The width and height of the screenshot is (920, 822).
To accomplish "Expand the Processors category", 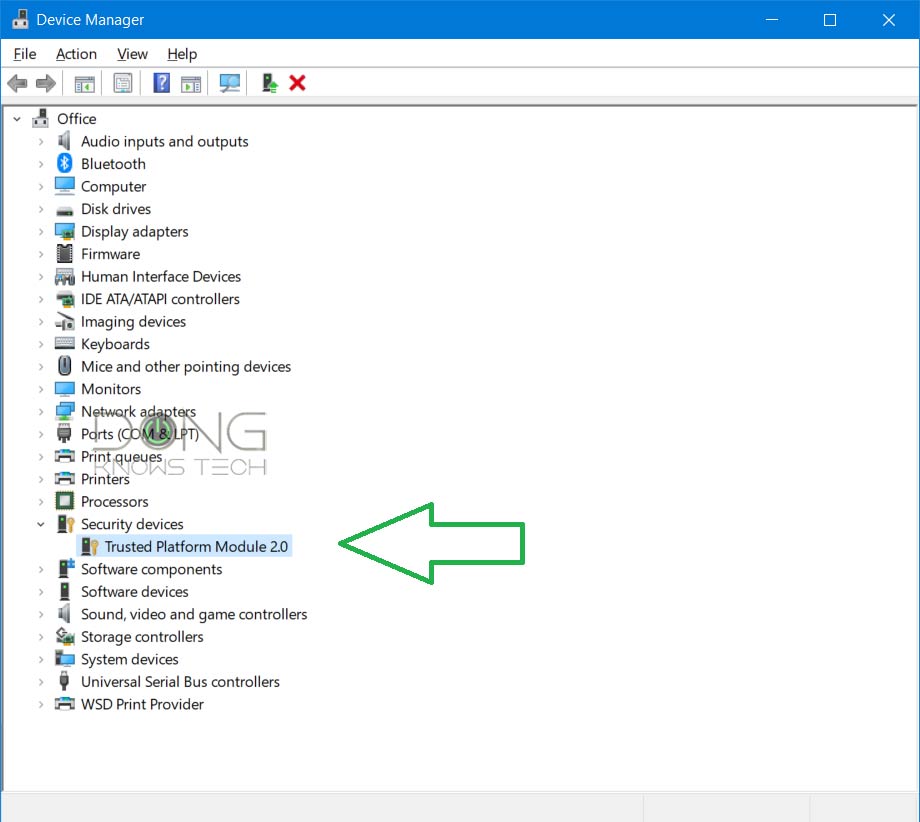I will coord(40,502).
